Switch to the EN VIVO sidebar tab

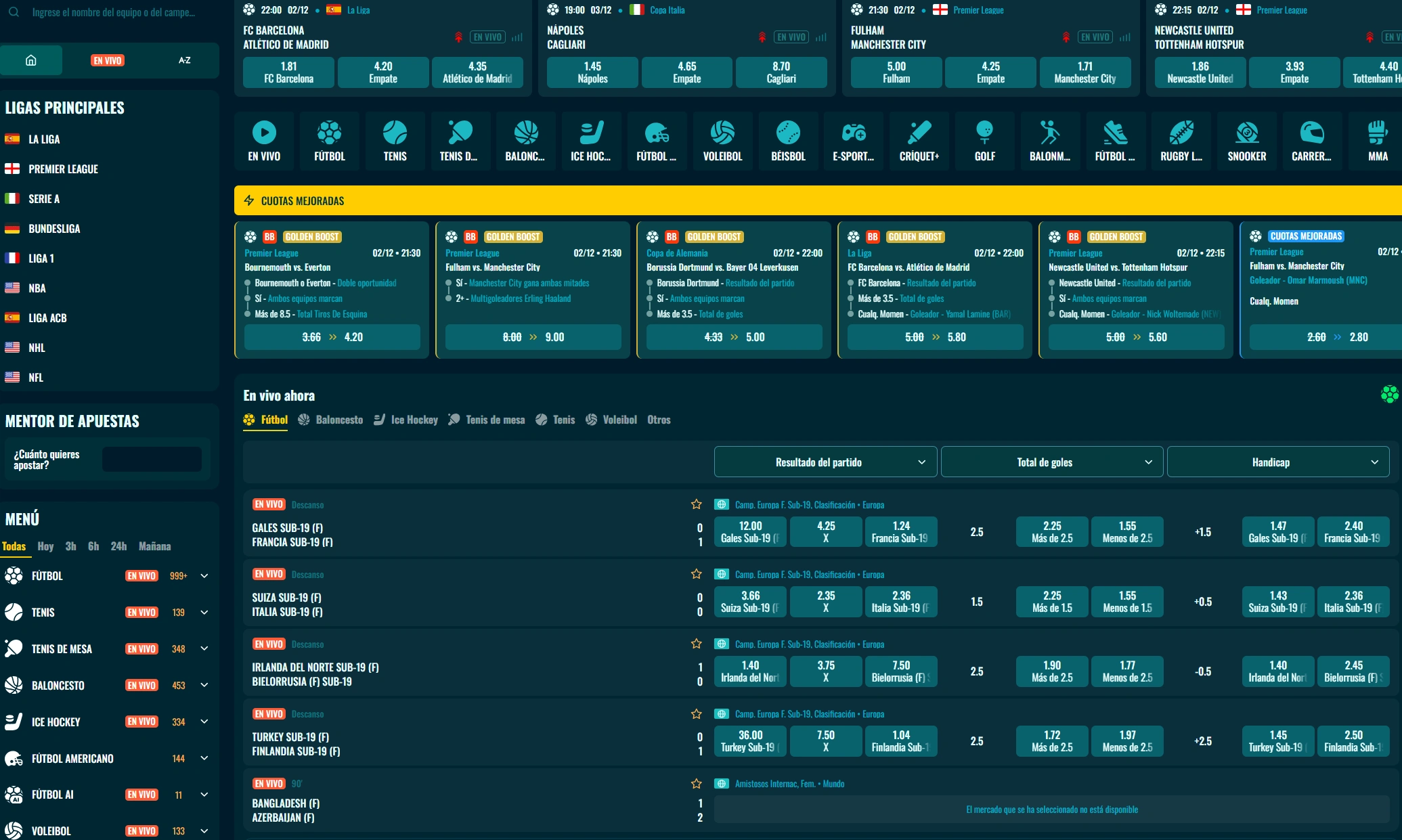[x=108, y=60]
